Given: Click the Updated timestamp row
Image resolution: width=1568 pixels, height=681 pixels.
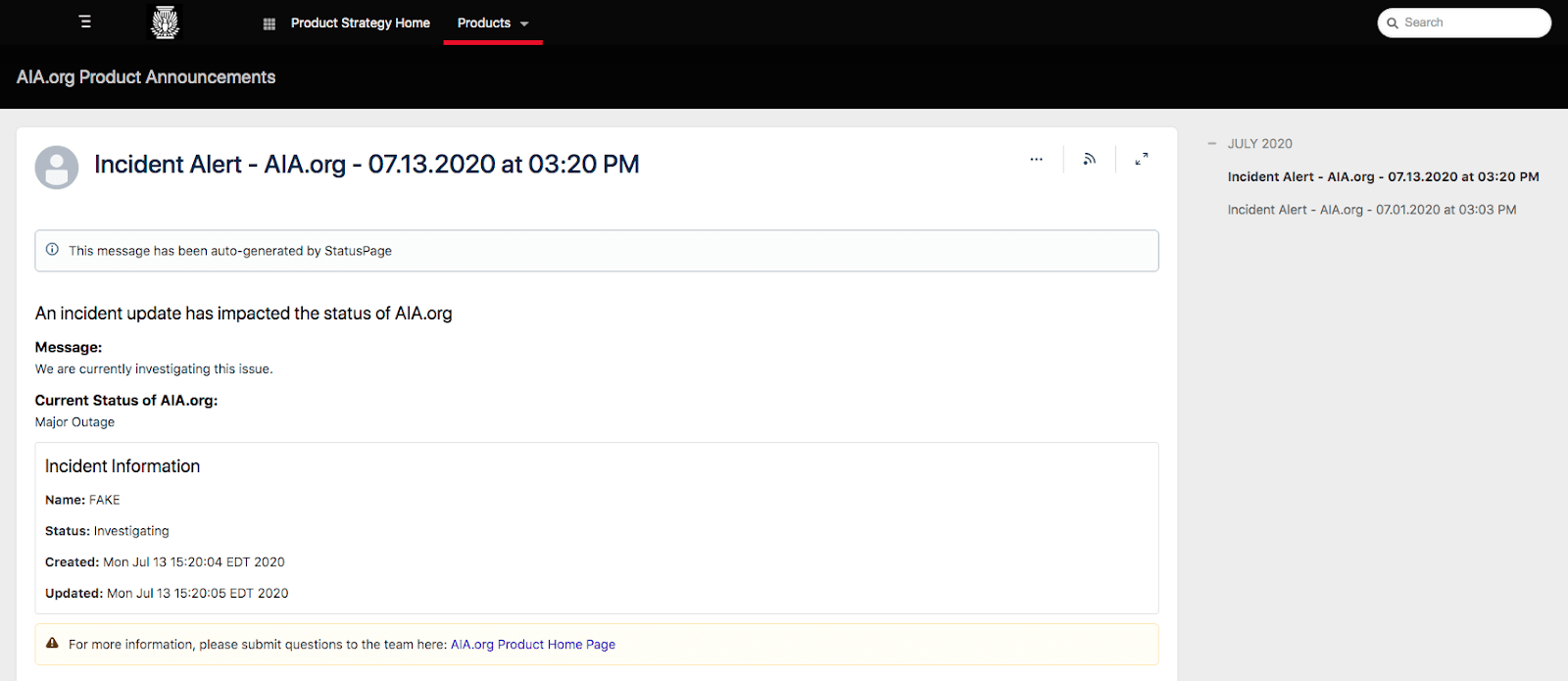Looking at the screenshot, I should click(167, 594).
